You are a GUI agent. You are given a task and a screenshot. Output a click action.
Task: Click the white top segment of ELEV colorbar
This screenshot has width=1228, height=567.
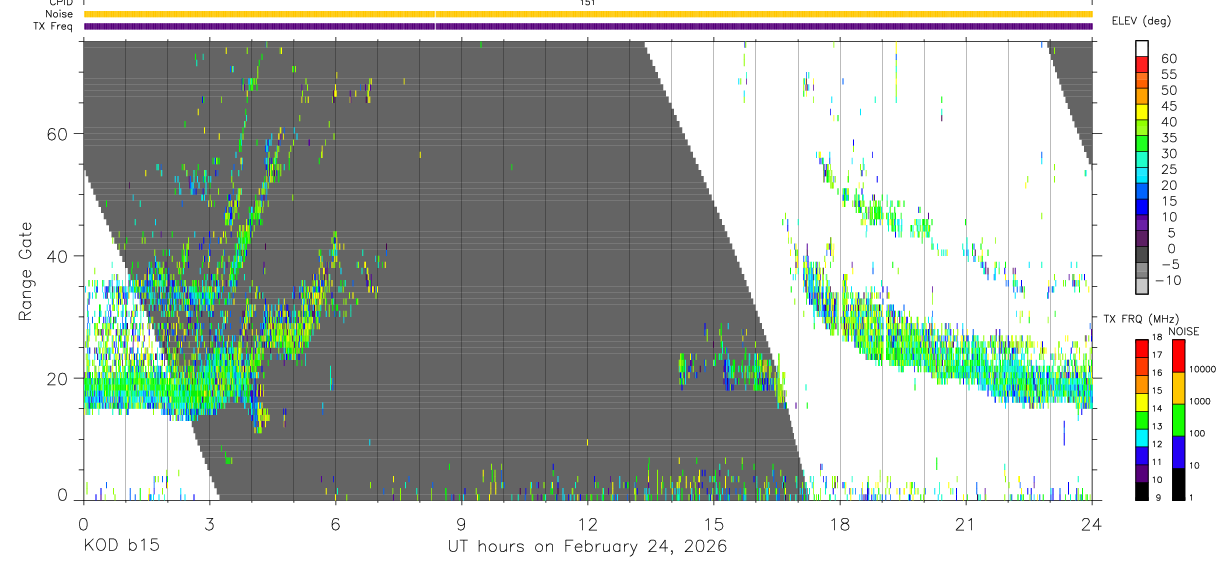click(x=1142, y=49)
